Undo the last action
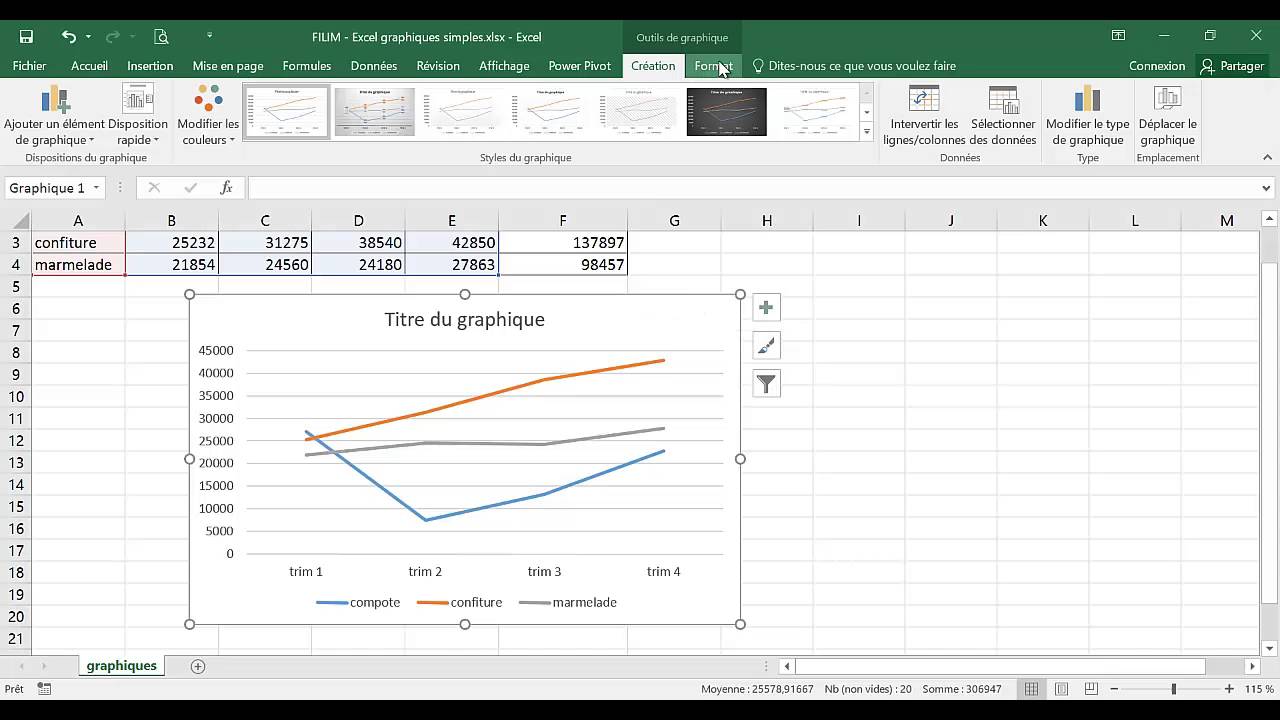 (x=68, y=37)
